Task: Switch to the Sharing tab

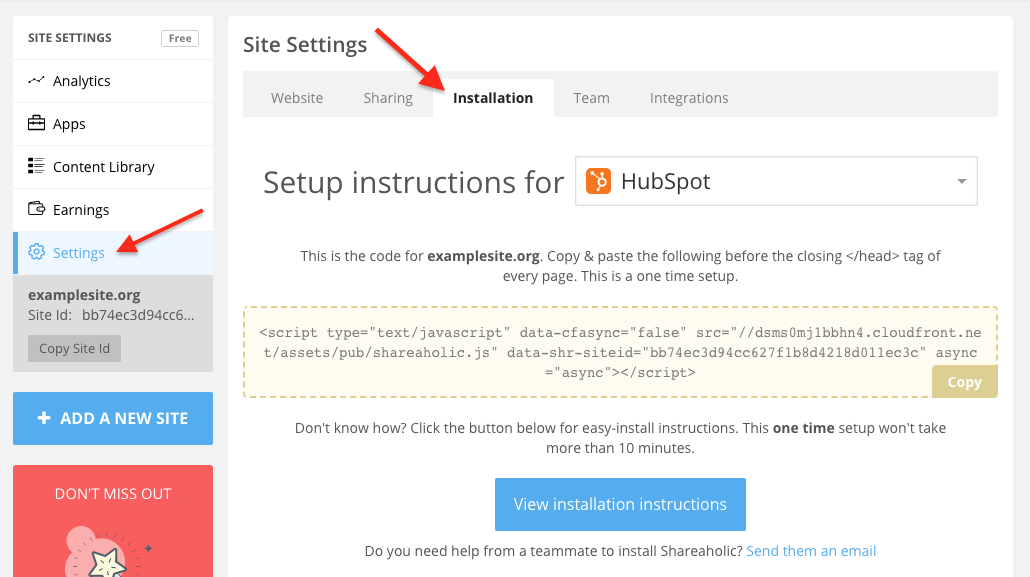Action: (x=388, y=98)
